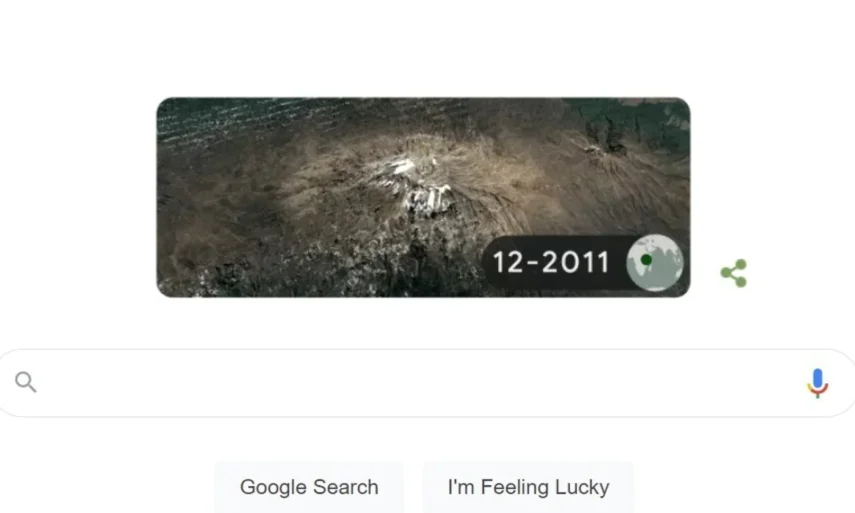
Task: Click the I'm Feeling Lucky button
Action: 528,487
